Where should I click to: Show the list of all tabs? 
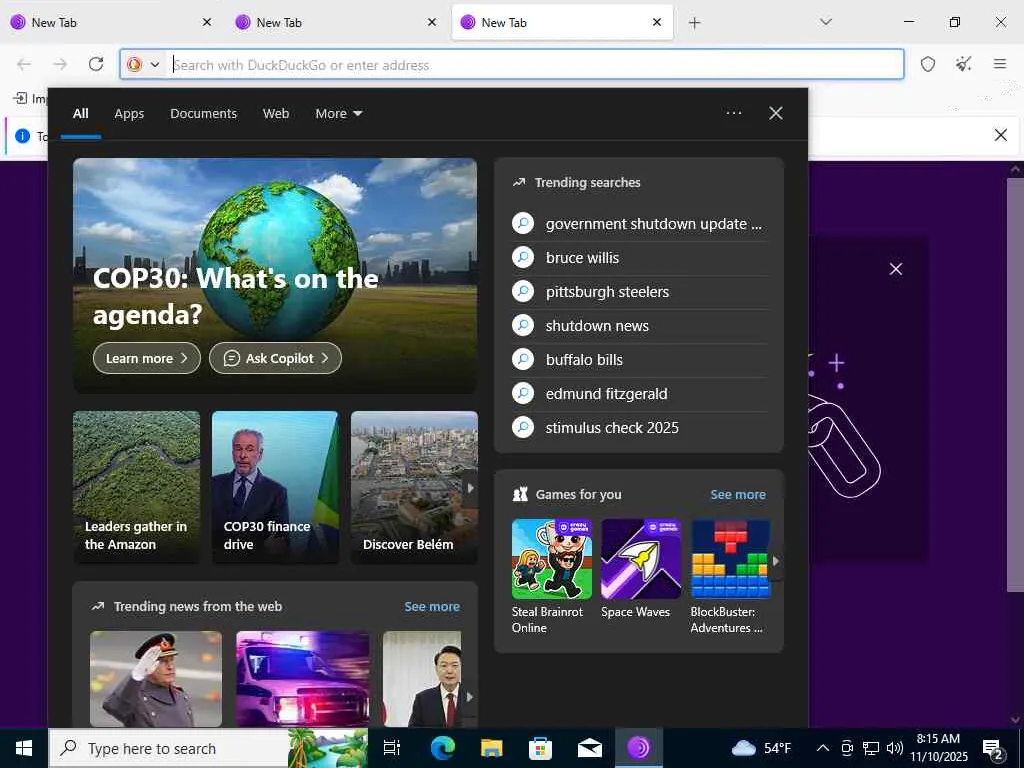825,22
